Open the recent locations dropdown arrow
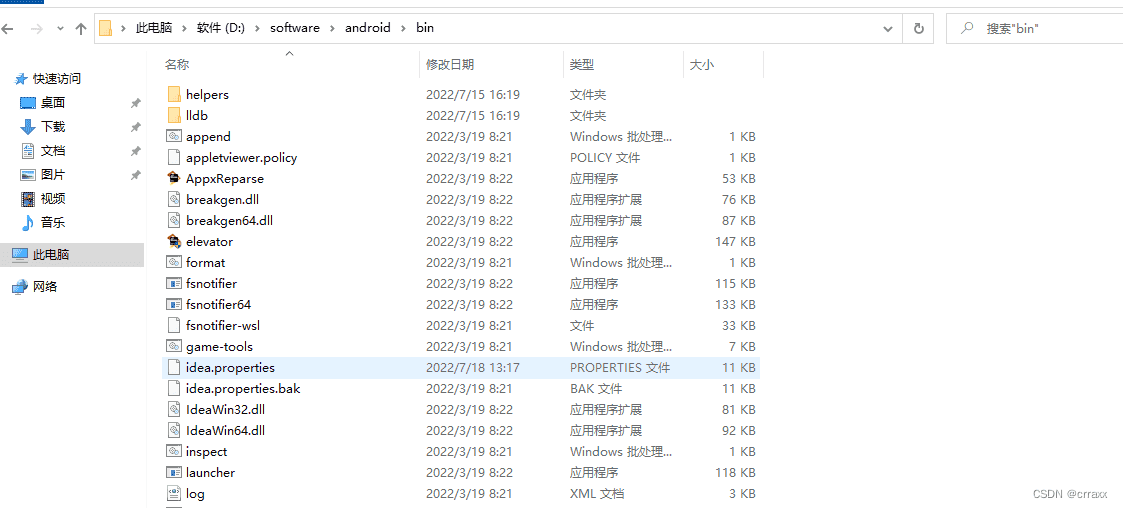1123x508 pixels. [60, 29]
